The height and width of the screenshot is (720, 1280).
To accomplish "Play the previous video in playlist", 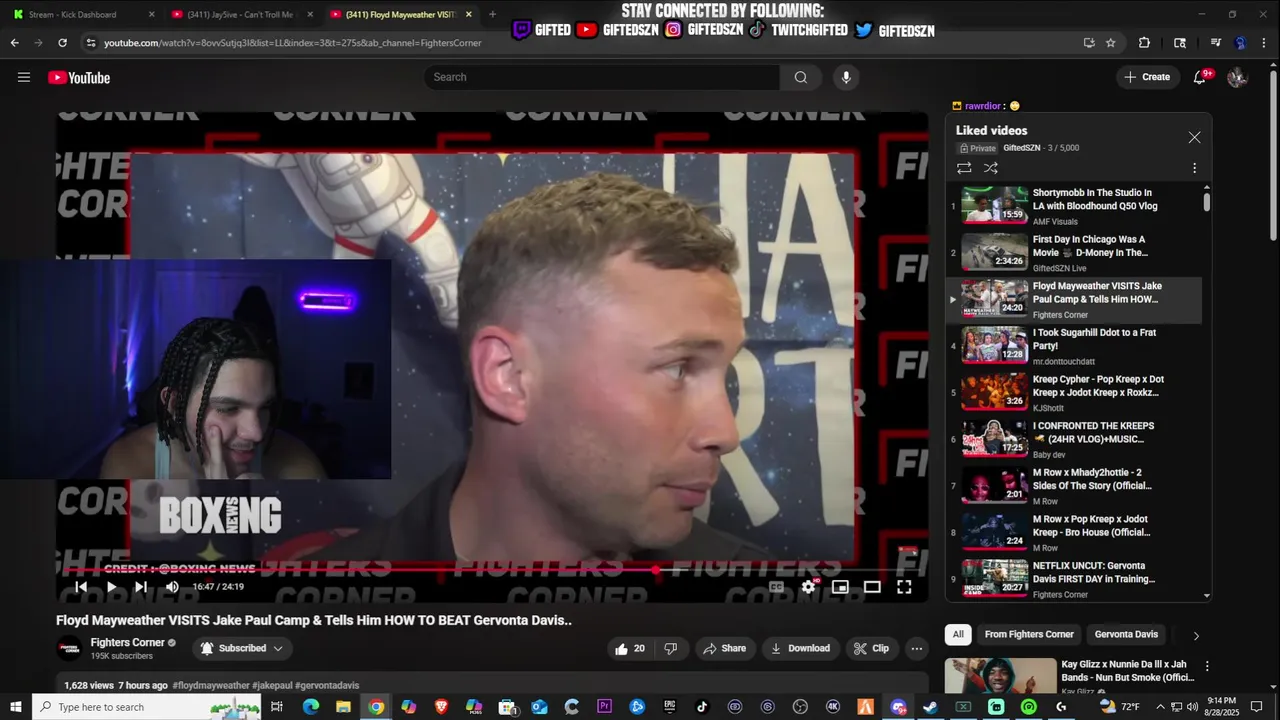I will [x=82, y=587].
